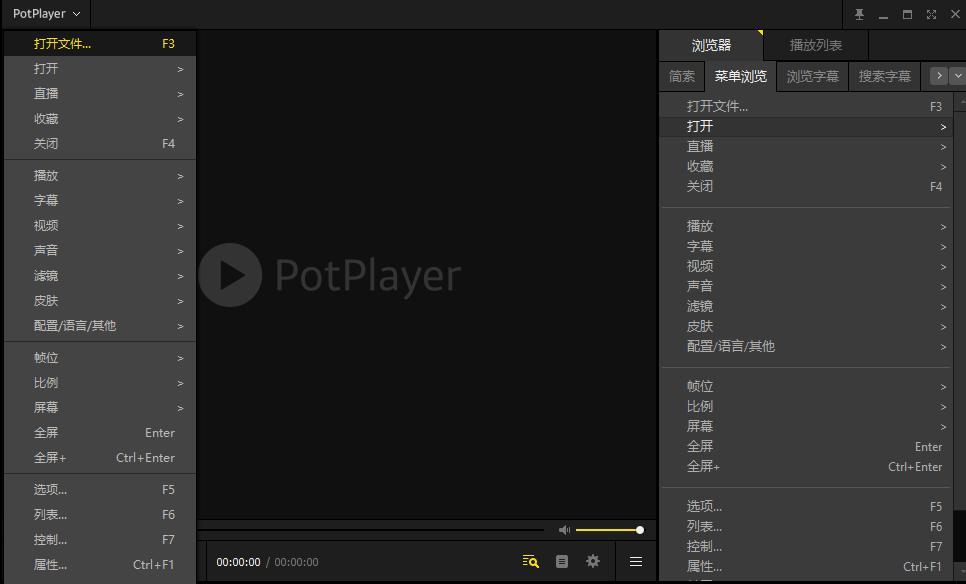Select 声音 in the browser panel
Screen dimensions: 966x584
pos(806,286)
